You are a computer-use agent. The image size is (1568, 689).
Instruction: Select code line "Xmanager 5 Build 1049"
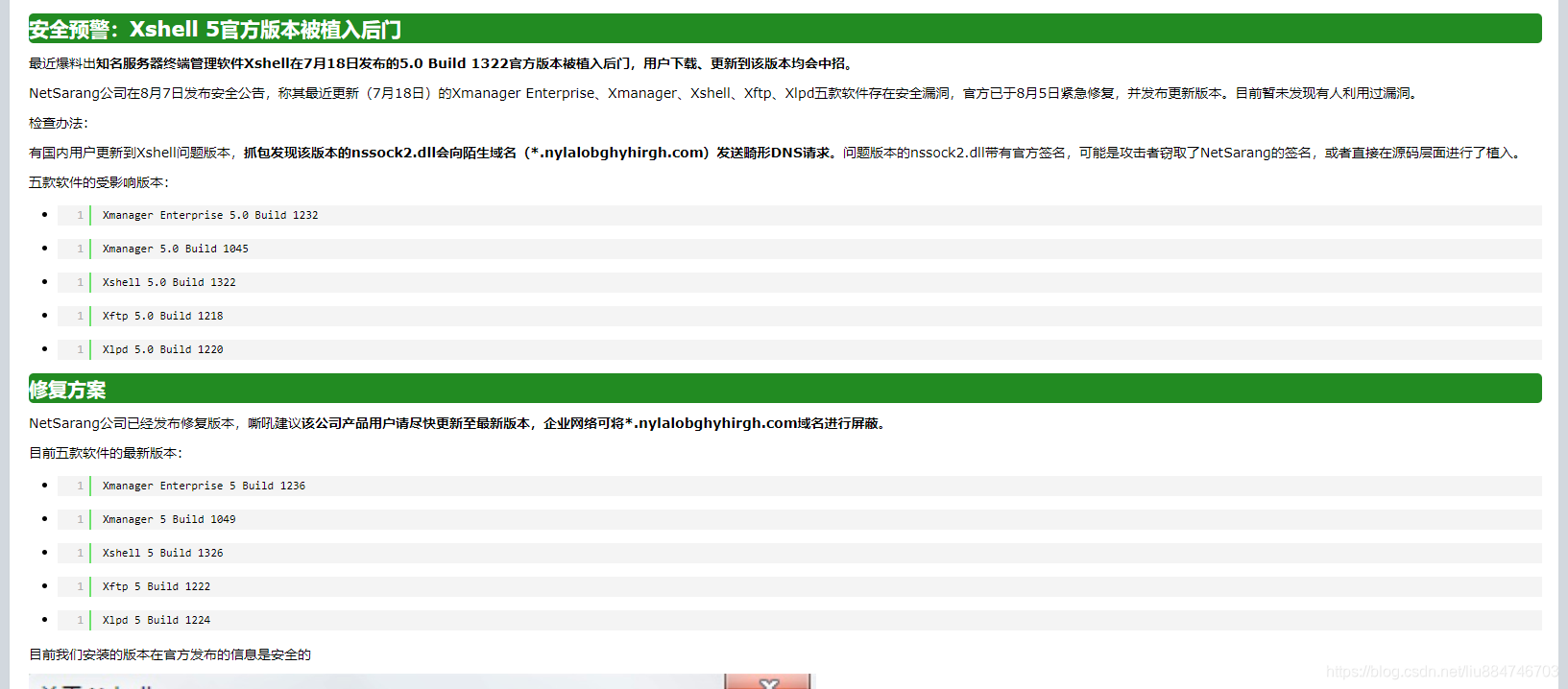(169, 519)
